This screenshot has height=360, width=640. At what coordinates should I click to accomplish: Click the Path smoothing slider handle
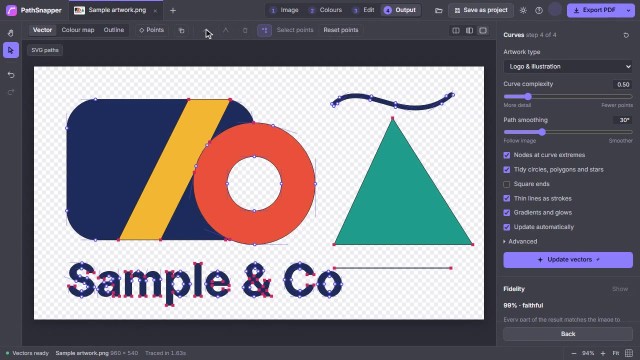(x=542, y=132)
